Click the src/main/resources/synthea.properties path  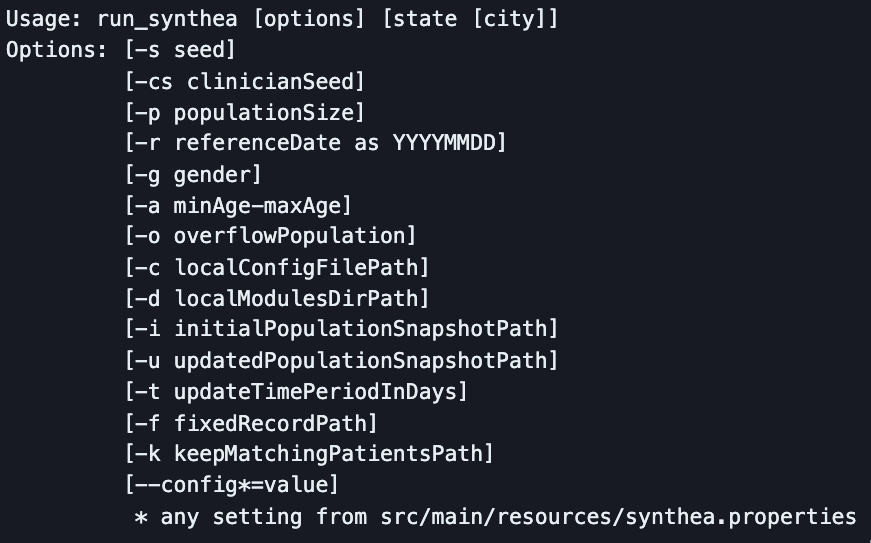click(618, 517)
